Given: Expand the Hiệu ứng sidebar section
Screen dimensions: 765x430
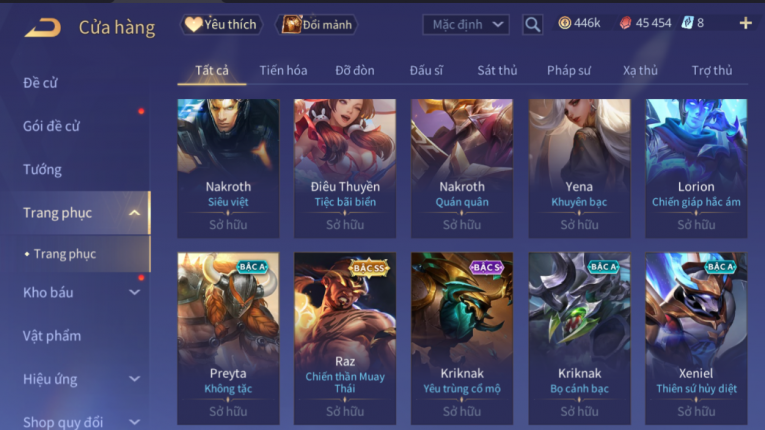Looking at the screenshot, I should tap(134, 379).
